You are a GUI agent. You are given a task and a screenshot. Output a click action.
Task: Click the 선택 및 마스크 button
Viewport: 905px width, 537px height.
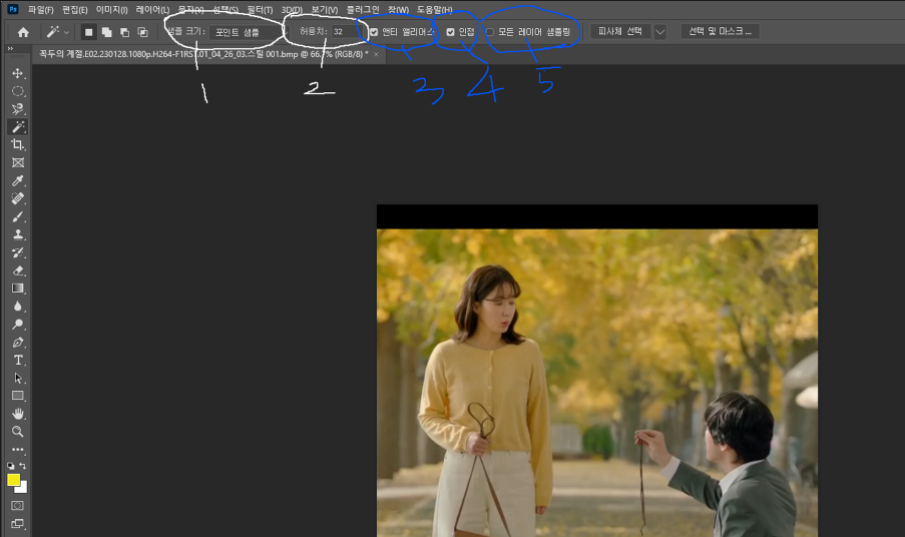720,32
